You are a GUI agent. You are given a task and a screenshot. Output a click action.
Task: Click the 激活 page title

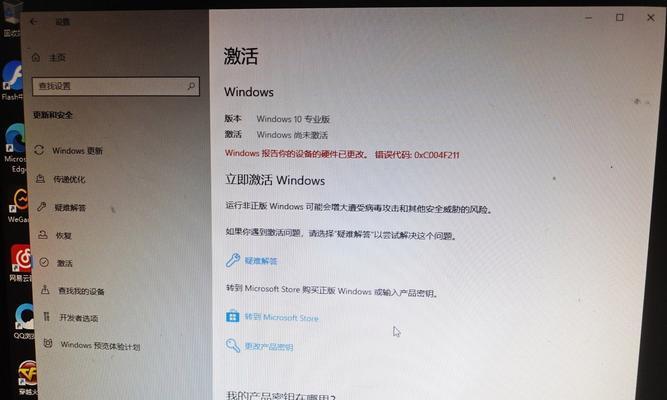(241, 56)
